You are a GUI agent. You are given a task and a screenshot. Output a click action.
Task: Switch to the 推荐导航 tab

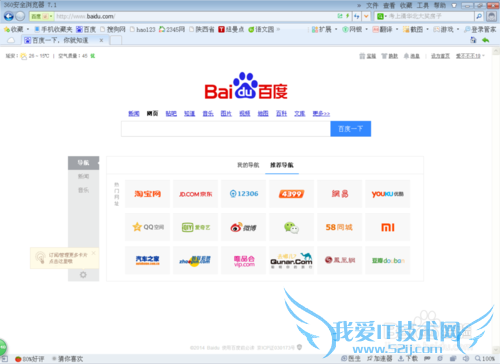[x=282, y=165]
